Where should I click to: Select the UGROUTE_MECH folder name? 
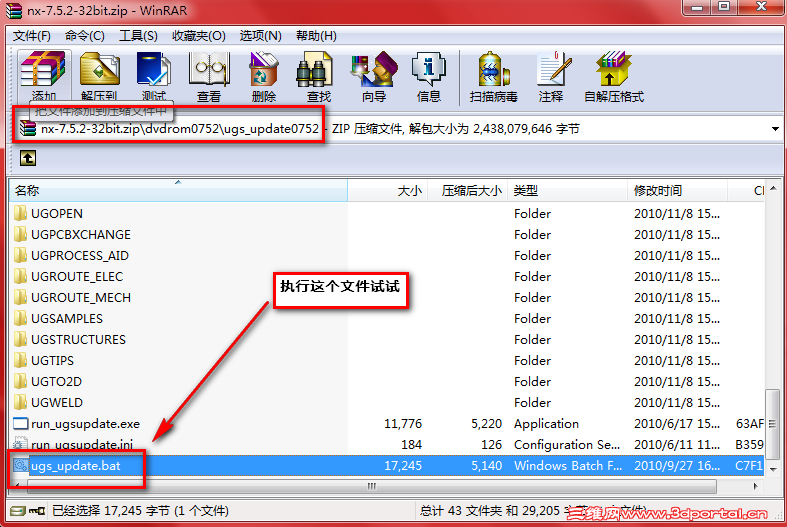point(81,298)
